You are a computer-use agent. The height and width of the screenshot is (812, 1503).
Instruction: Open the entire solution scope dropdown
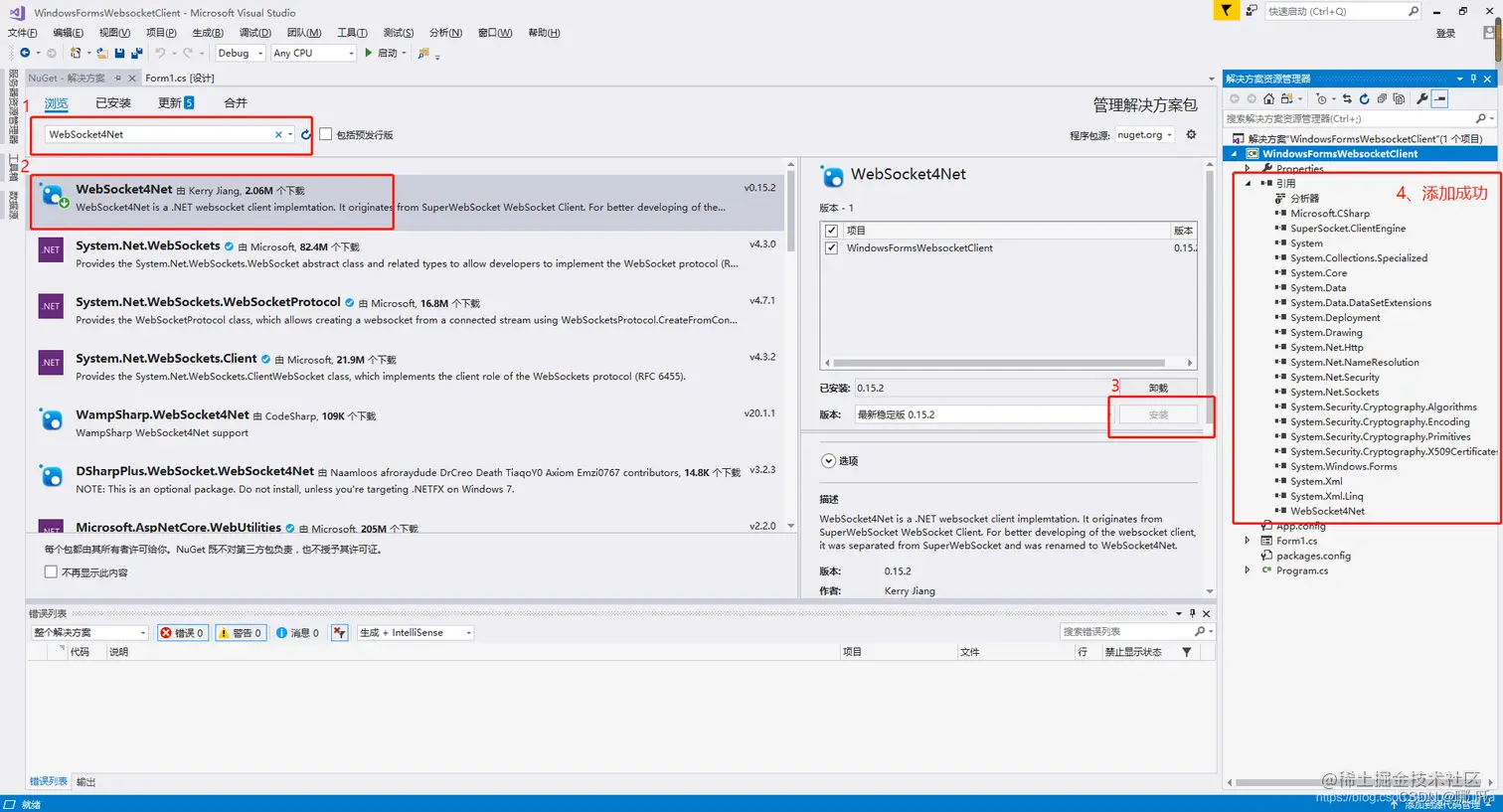pyautogui.click(x=89, y=632)
